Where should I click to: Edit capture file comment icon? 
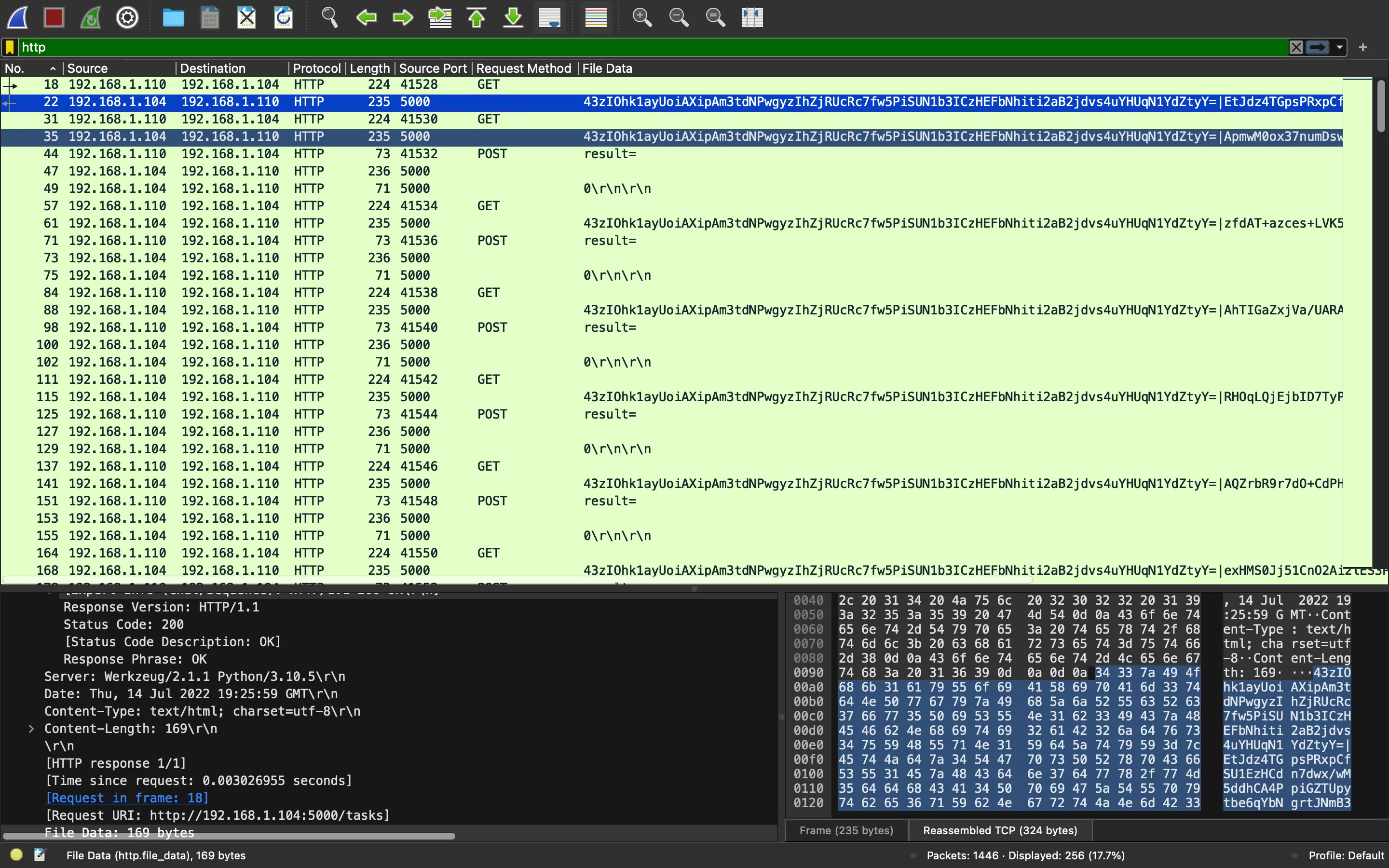(x=40, y=855)
